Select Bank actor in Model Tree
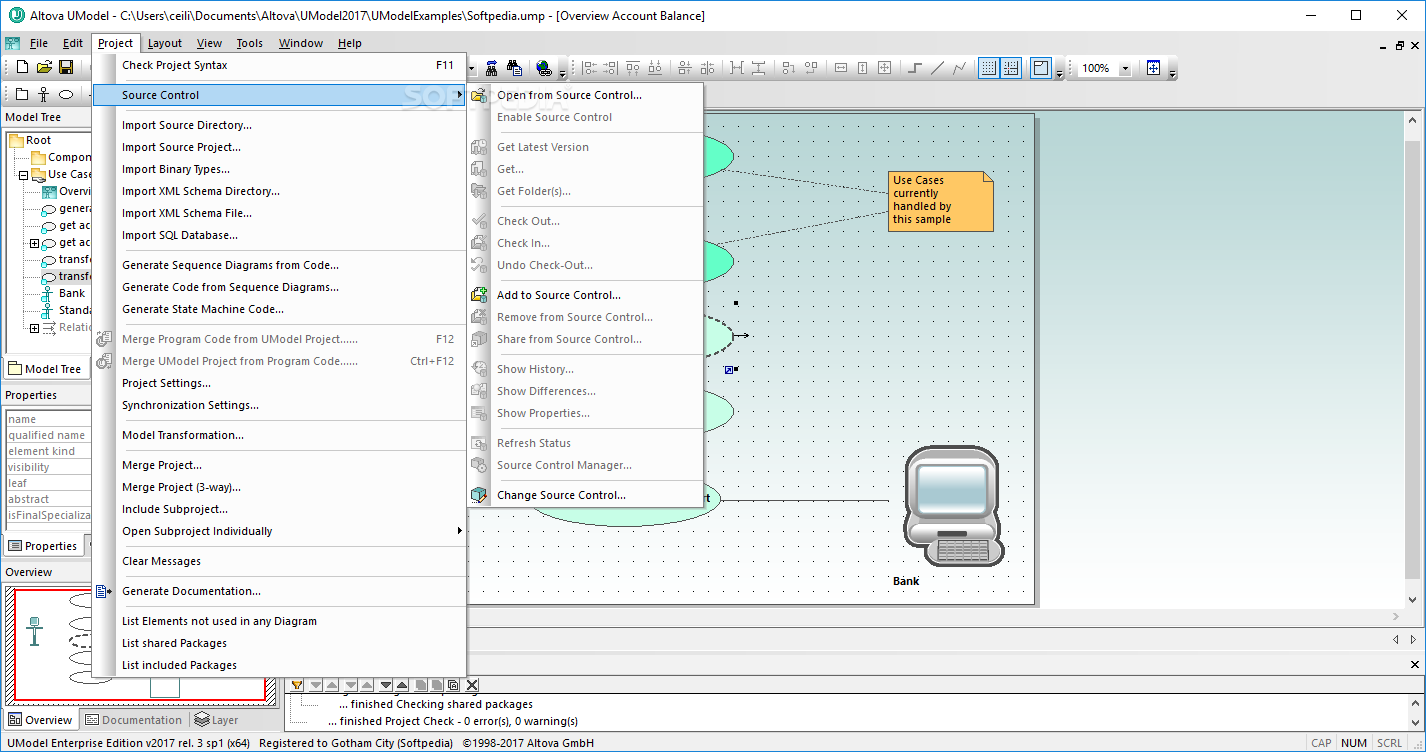This screenshot has height=752, width=1426. click(71, 293)
